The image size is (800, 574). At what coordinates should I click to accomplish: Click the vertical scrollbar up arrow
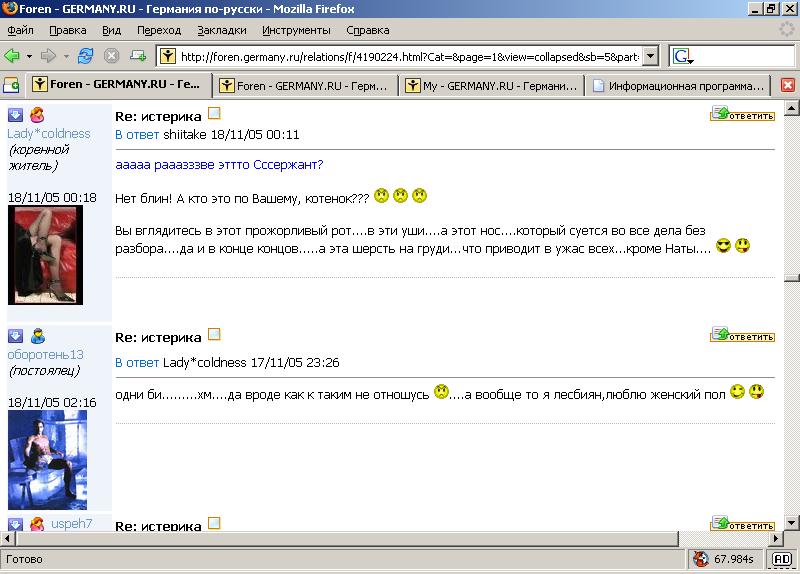[791, 108]
